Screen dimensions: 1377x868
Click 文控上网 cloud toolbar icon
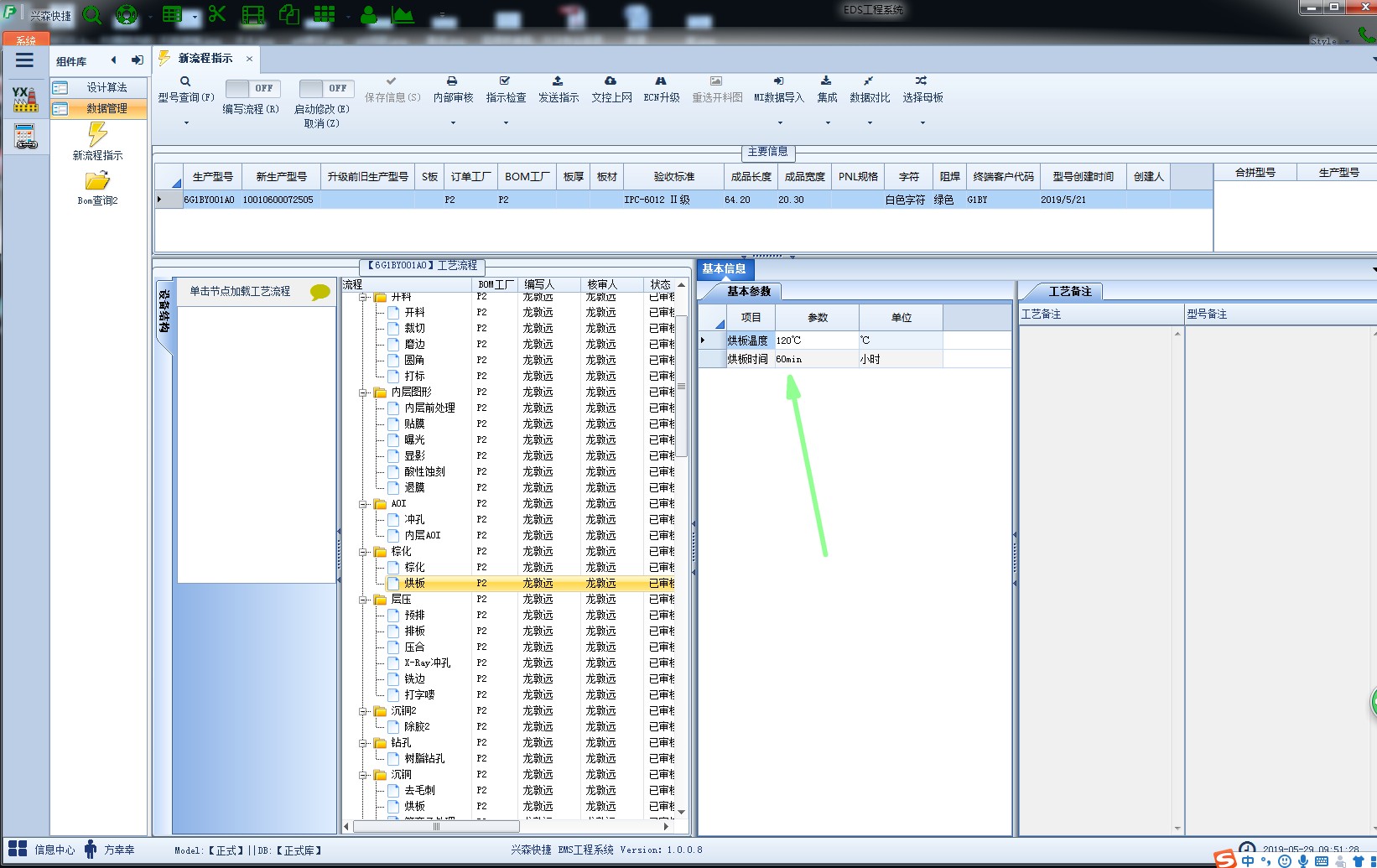(611, 81)
